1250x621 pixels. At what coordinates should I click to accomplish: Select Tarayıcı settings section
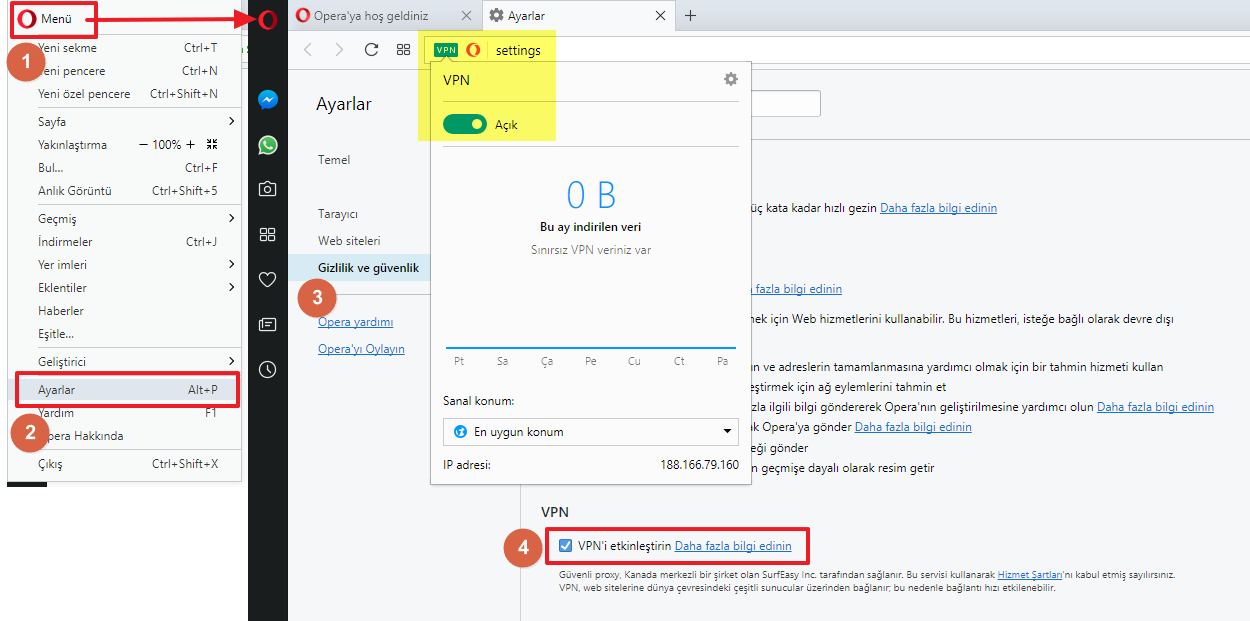(x=338, y=214)
